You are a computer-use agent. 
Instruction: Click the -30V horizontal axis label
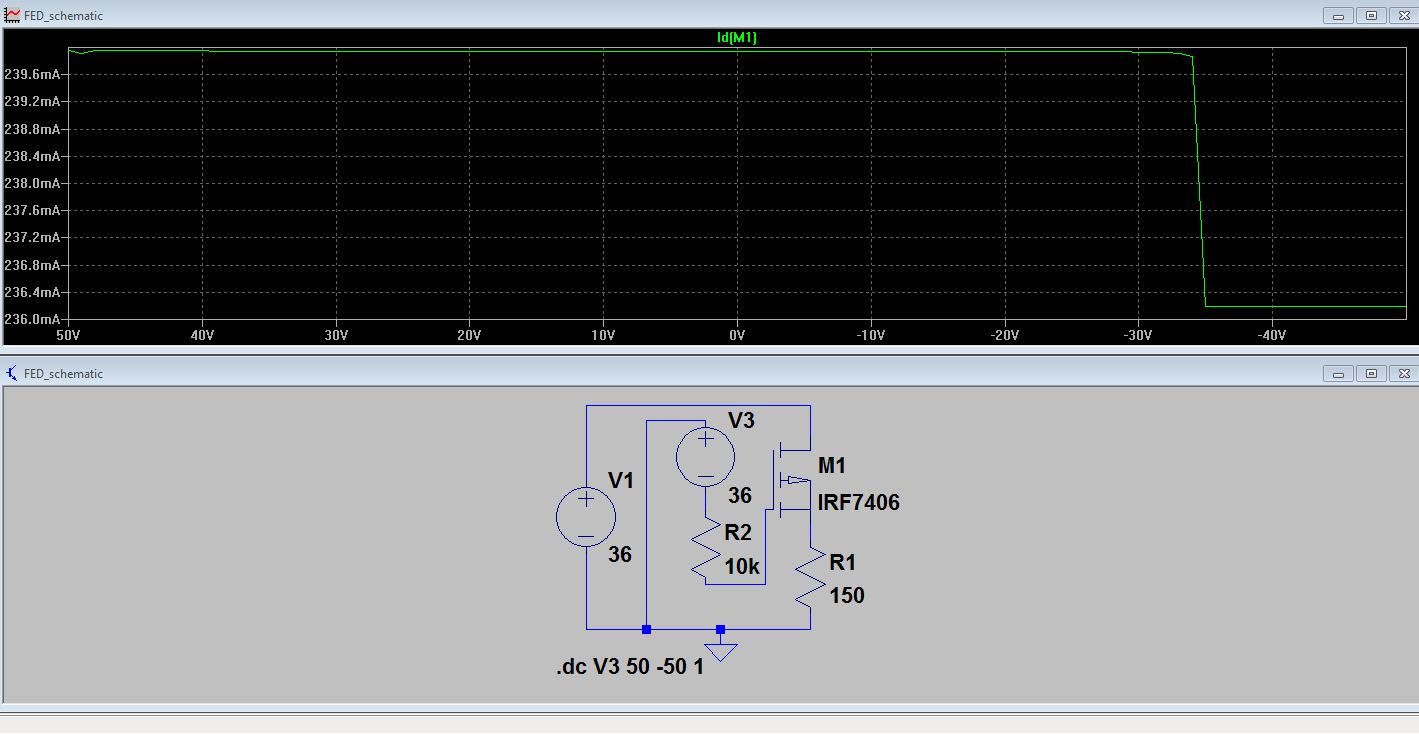(x=1138, y=335)
